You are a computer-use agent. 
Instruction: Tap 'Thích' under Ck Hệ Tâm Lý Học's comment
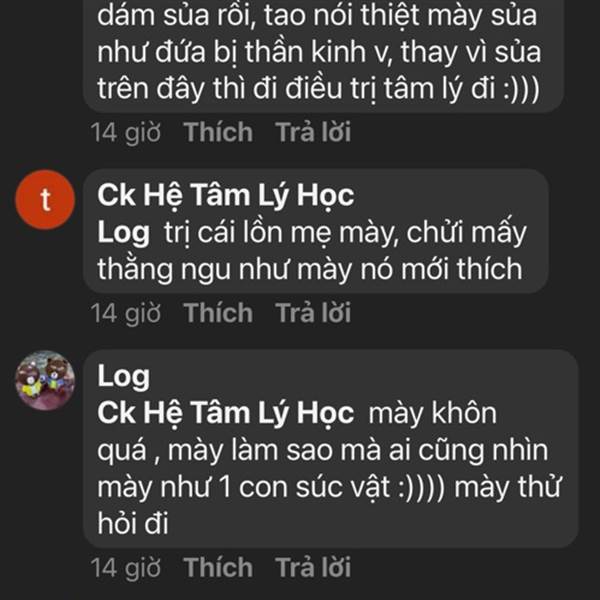point(218,313)
